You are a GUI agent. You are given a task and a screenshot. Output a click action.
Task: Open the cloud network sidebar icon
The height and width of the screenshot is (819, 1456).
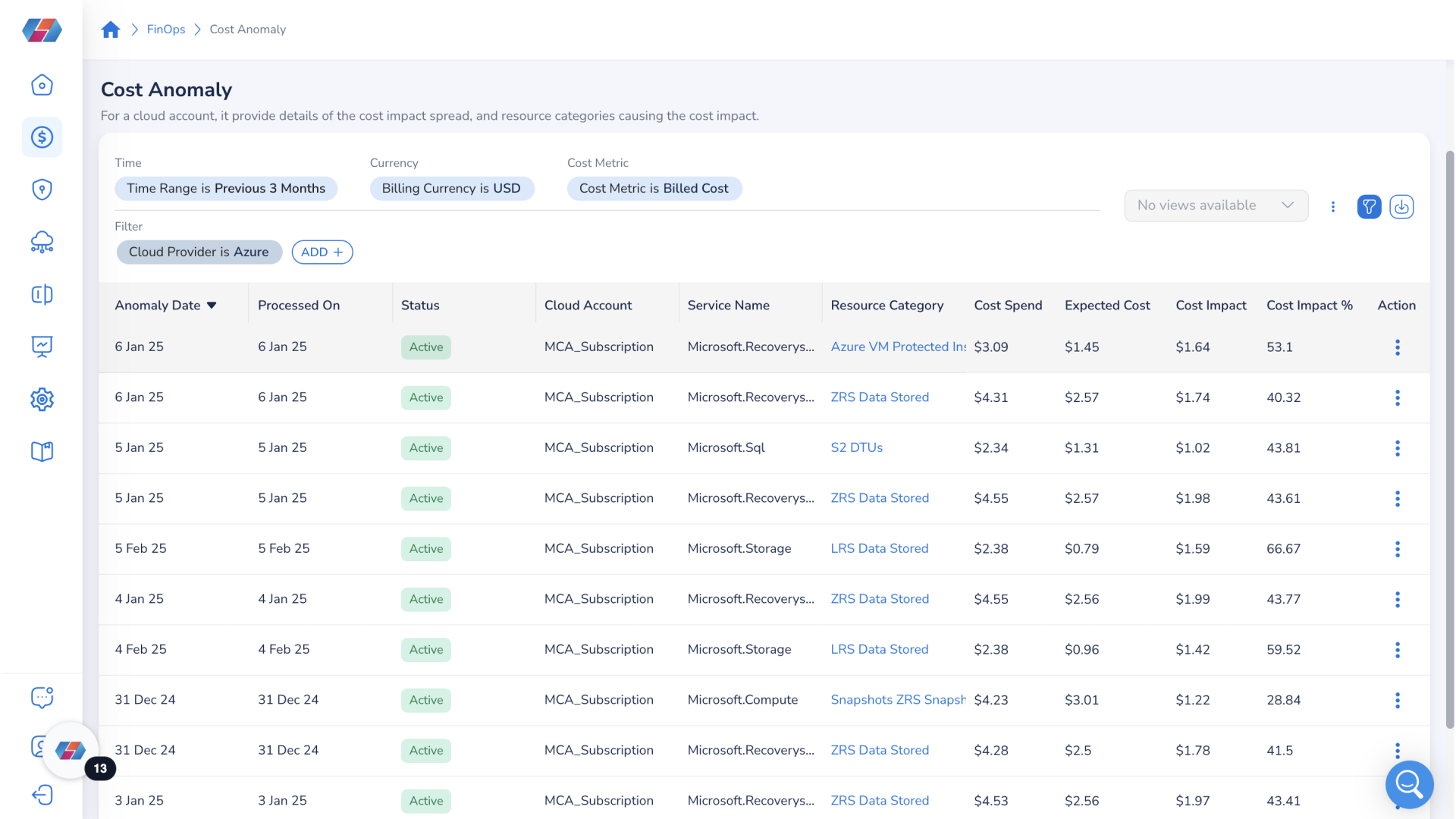pos(42,242)
